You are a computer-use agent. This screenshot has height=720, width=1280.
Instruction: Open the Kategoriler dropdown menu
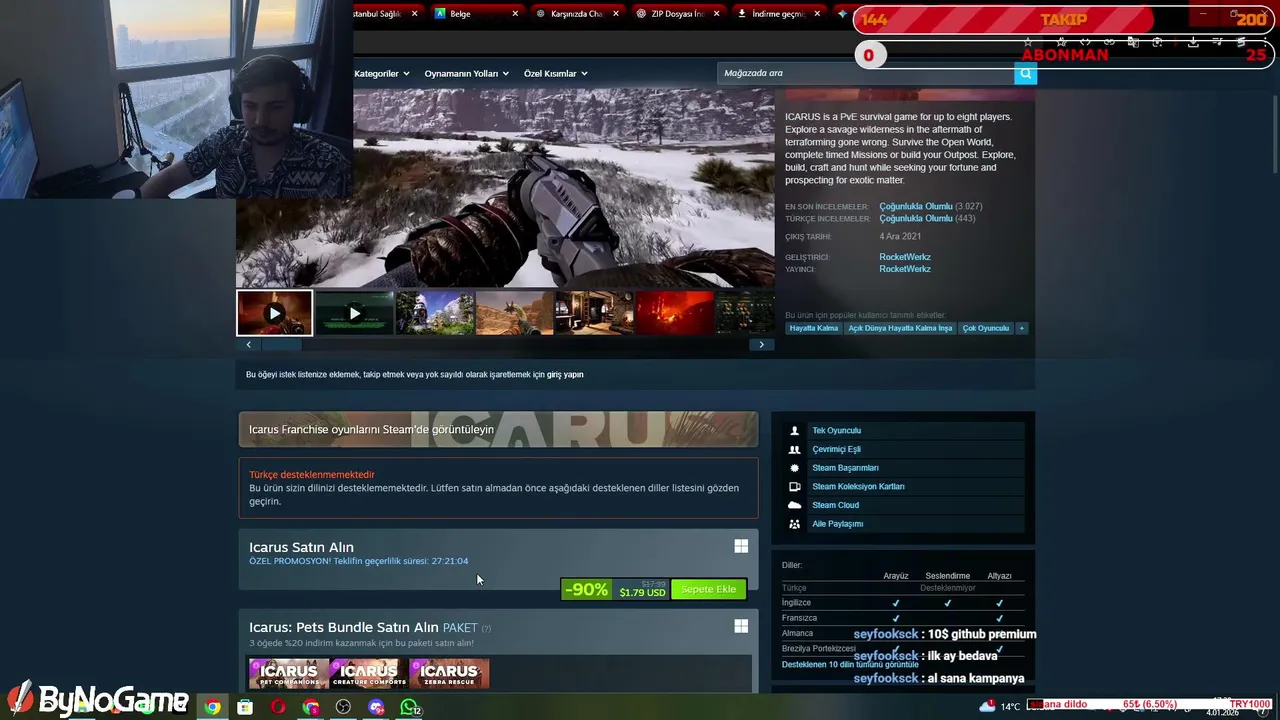click(x=382, y=73)
